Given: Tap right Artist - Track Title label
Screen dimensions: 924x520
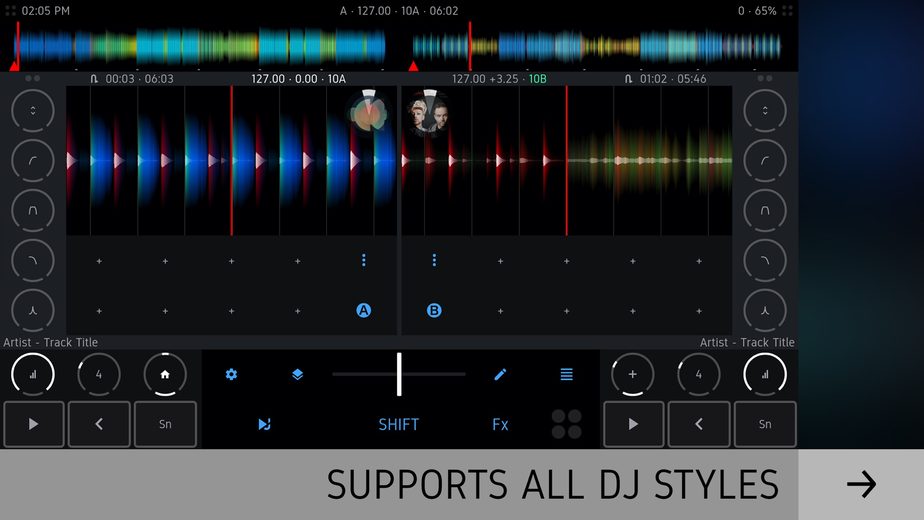Looking at the screenshot, I should point(747,343).
